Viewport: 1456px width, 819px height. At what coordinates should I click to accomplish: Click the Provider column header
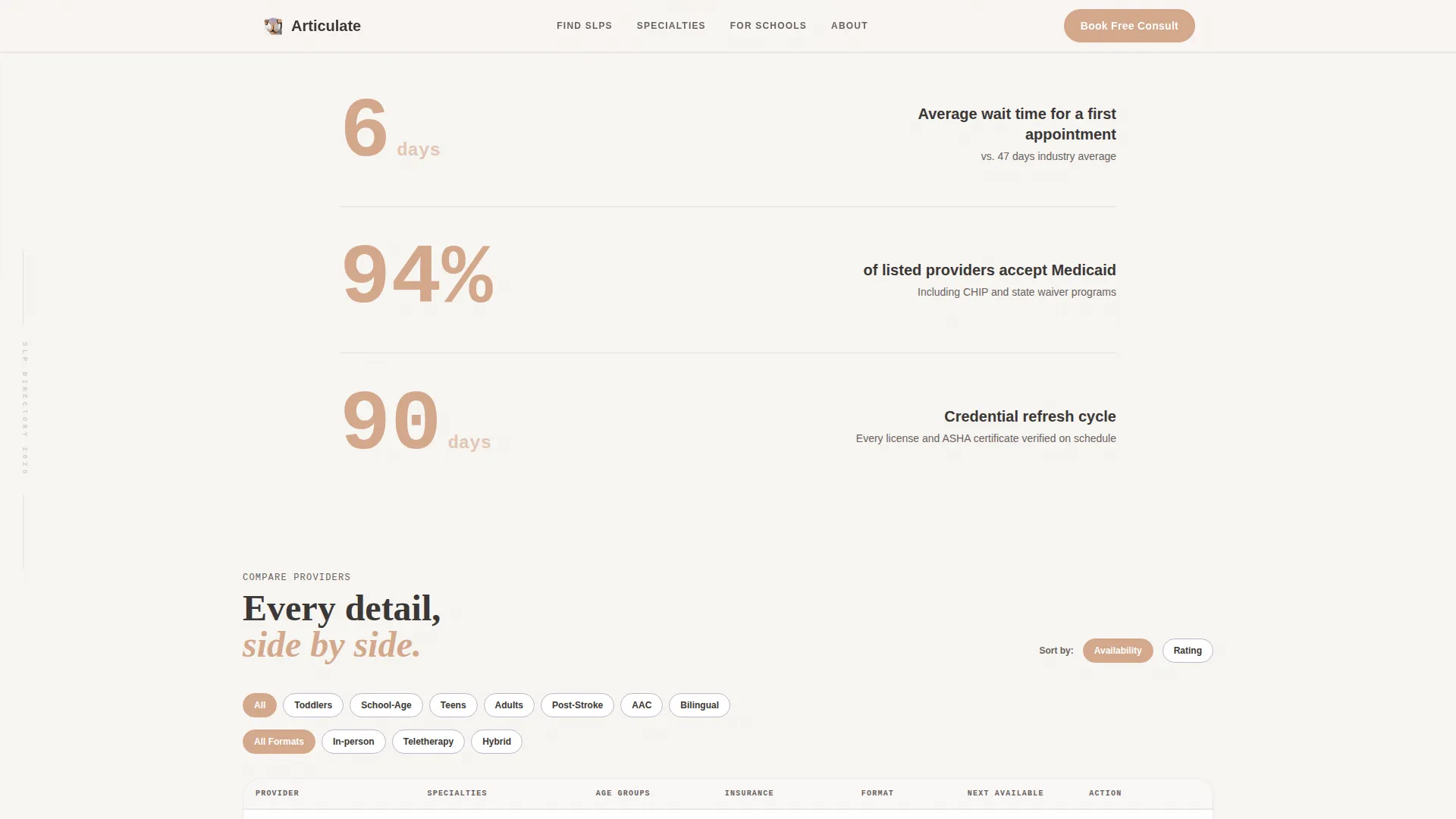pos(277,793)
